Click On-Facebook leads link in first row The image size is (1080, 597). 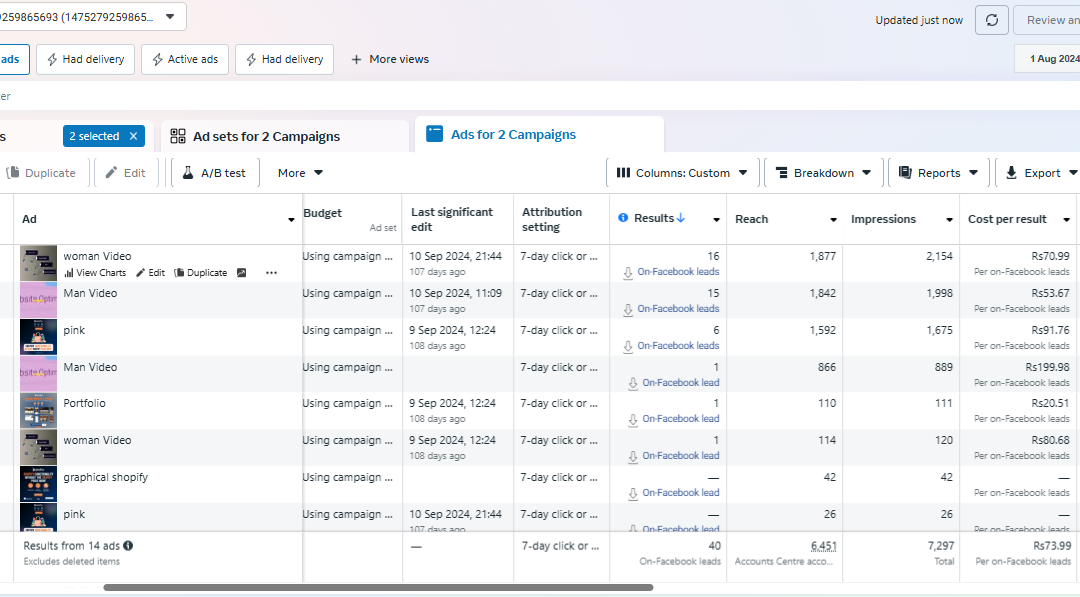678,271
